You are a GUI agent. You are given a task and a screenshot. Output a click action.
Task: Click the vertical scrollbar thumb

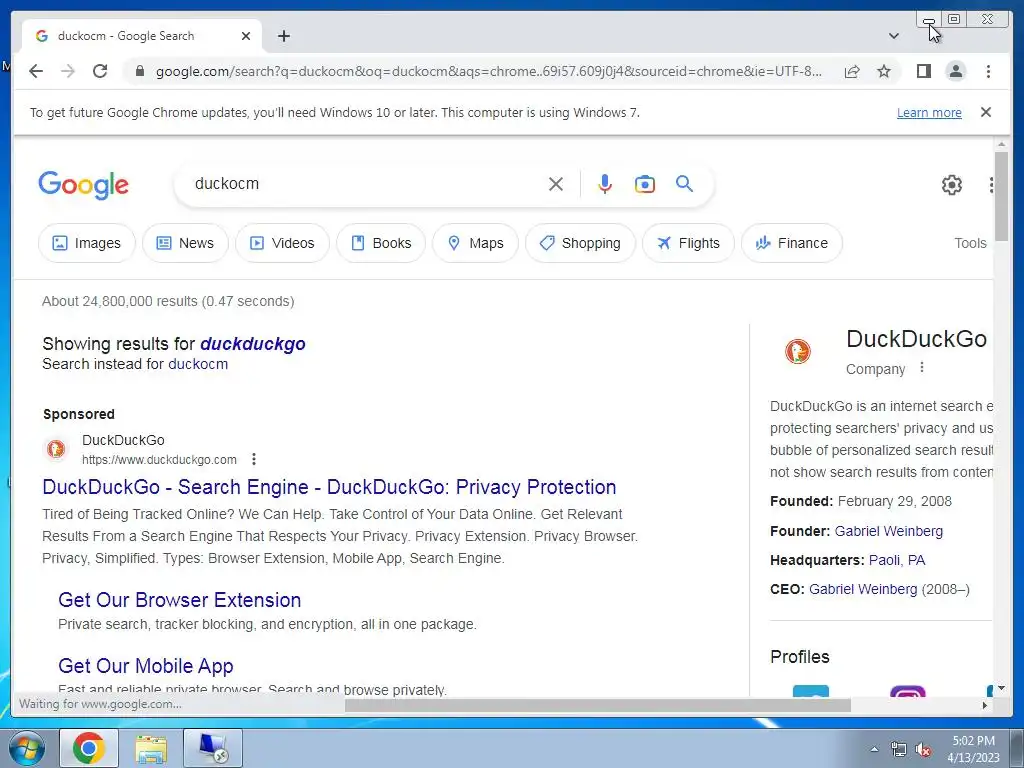pyautogui.click(x=1001, y=196)
